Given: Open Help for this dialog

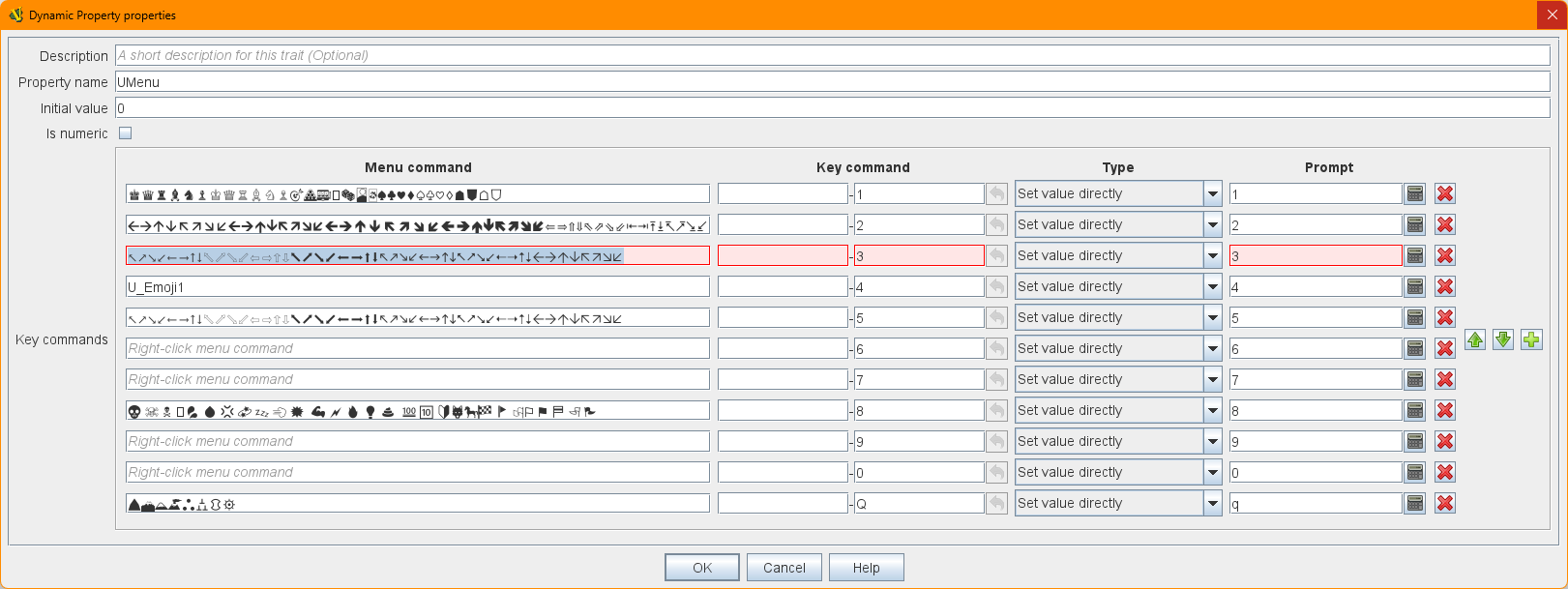Looking at the screenshot, I should coord(866,568).
